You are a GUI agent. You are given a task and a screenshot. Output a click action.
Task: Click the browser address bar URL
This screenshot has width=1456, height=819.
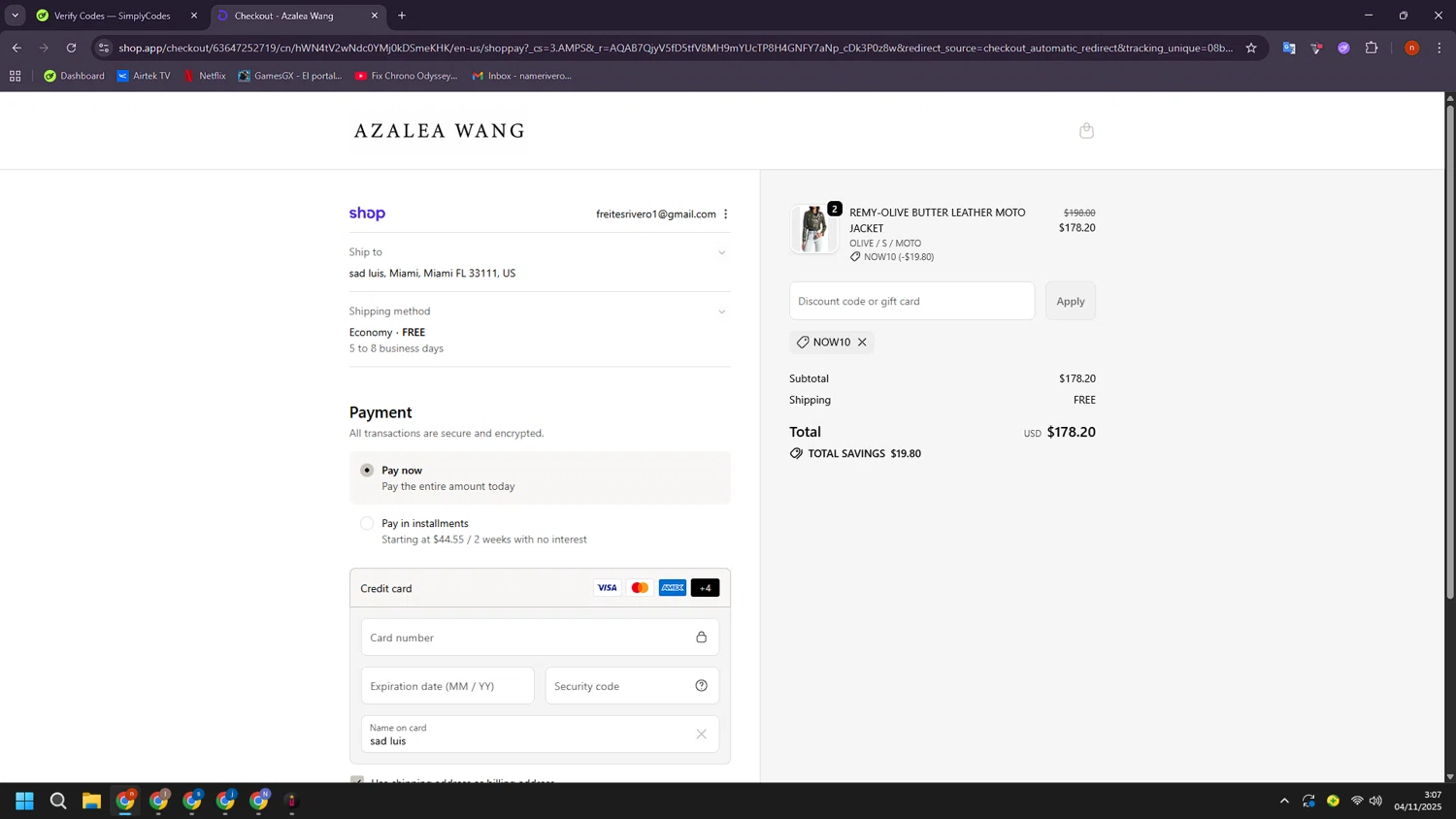[x=676, y=48]
